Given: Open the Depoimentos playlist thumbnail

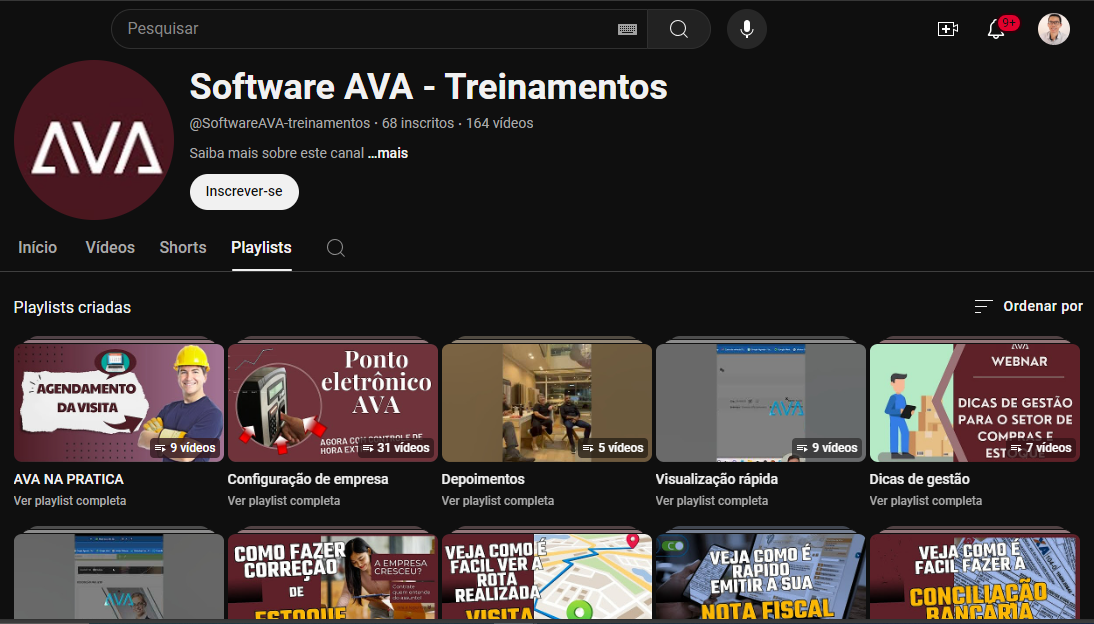Looking at the screenshot, I should 546,402.
